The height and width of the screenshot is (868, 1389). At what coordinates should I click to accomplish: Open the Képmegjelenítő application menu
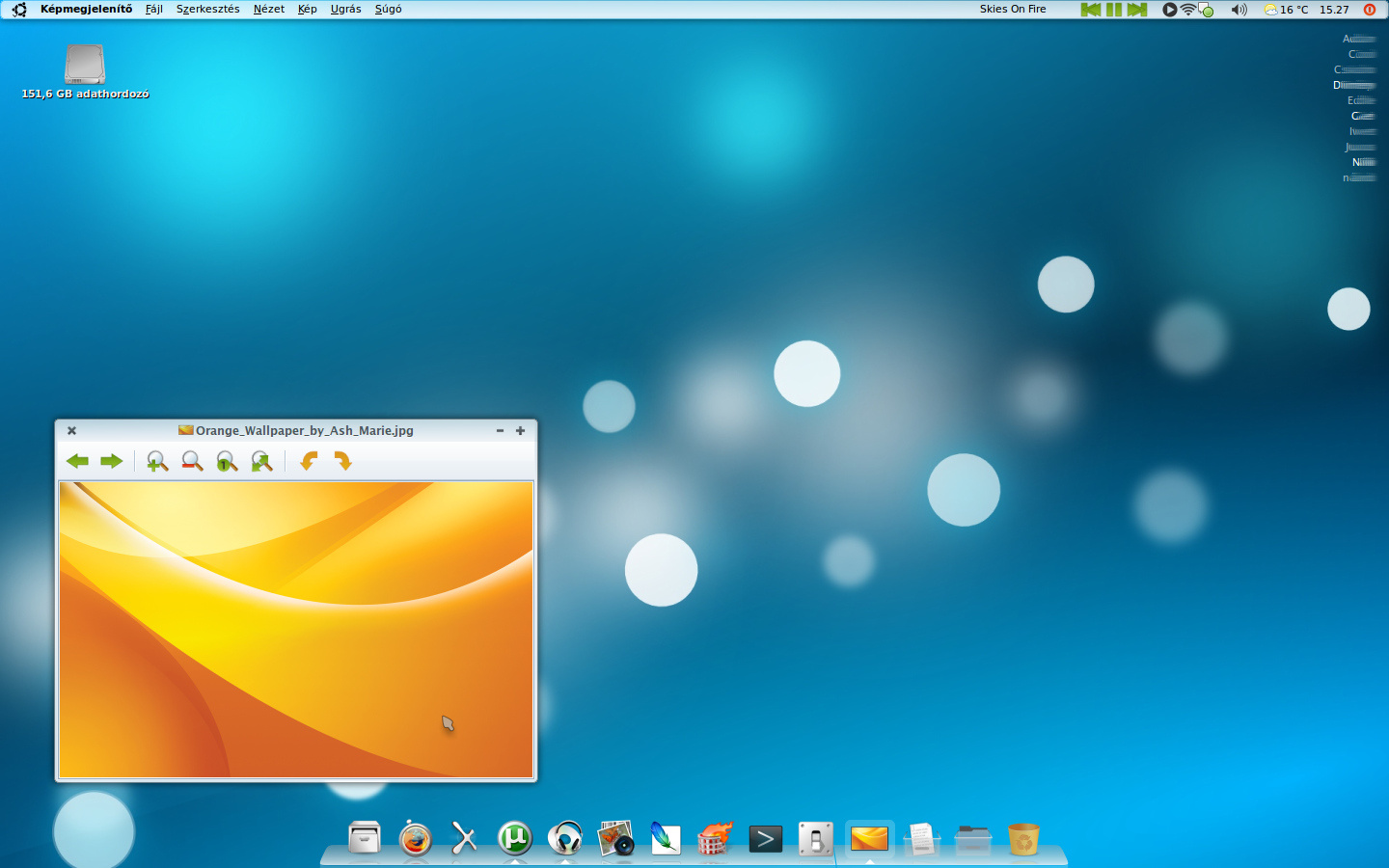point(87,9)
